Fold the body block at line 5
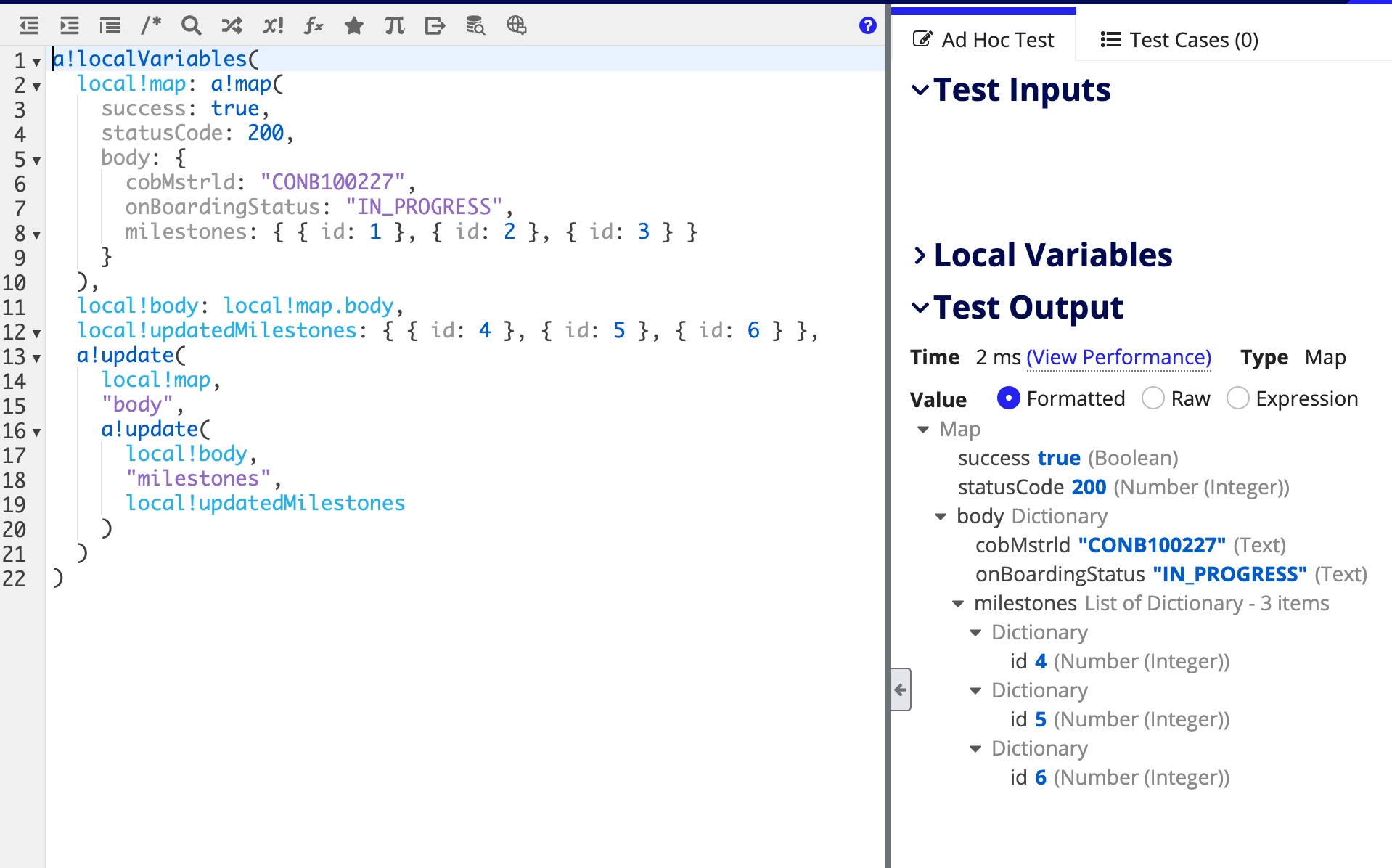Image resolution: width=1392 pixels, height=868 pixels. tap(36, 161)
